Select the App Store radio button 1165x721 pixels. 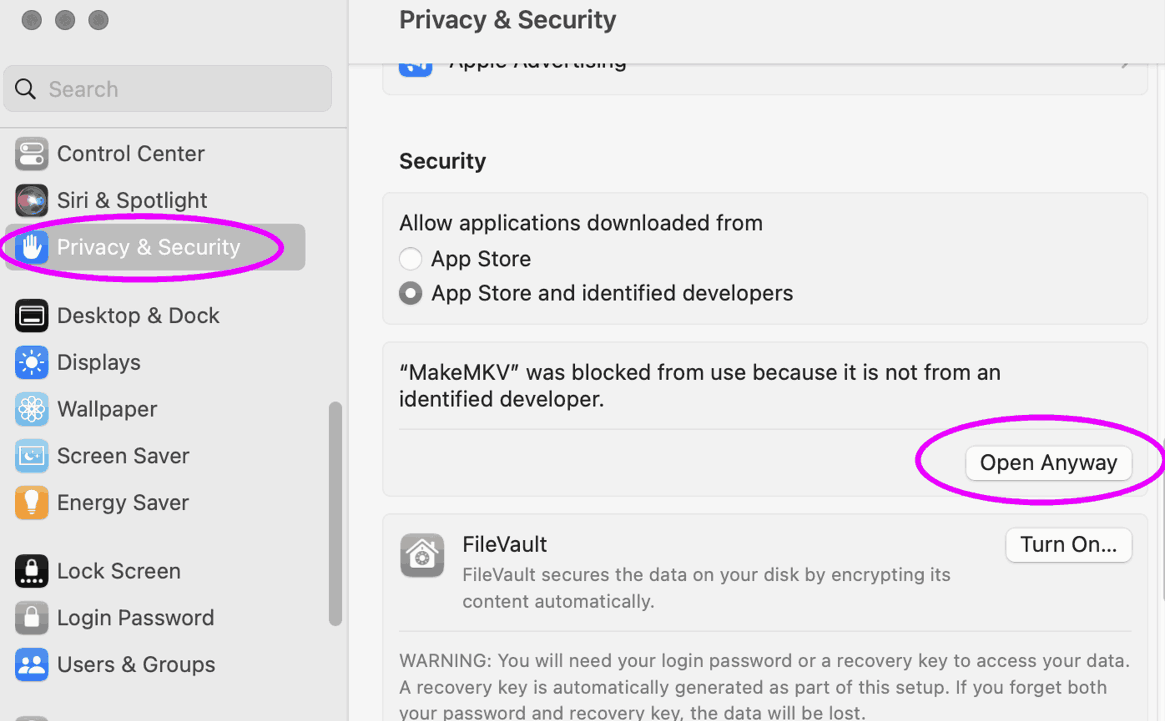[x=410, y=259]
